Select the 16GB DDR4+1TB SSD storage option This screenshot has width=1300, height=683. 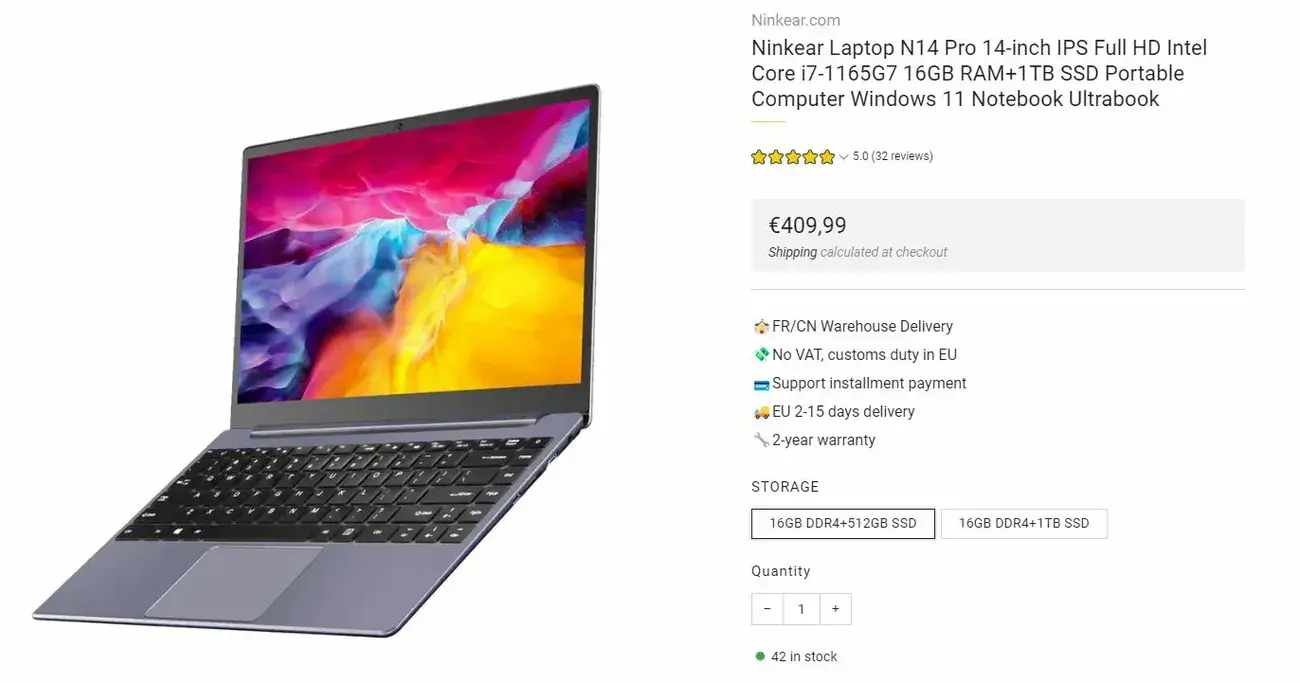point(1024,524)
